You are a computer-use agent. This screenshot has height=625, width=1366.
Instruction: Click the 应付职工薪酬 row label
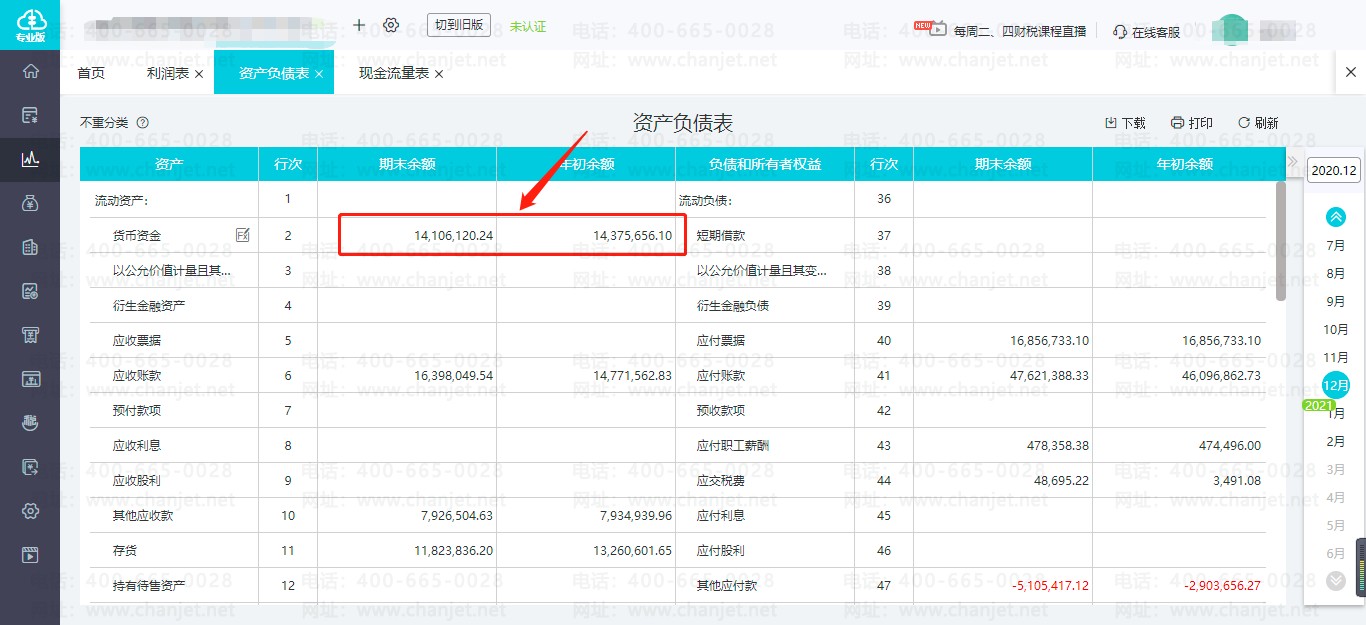(733, 445)
